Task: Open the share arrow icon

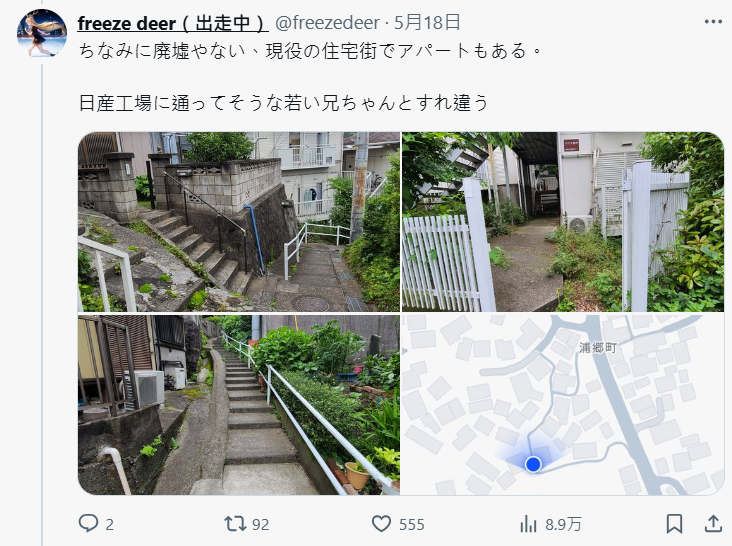Action: point(713,524)
